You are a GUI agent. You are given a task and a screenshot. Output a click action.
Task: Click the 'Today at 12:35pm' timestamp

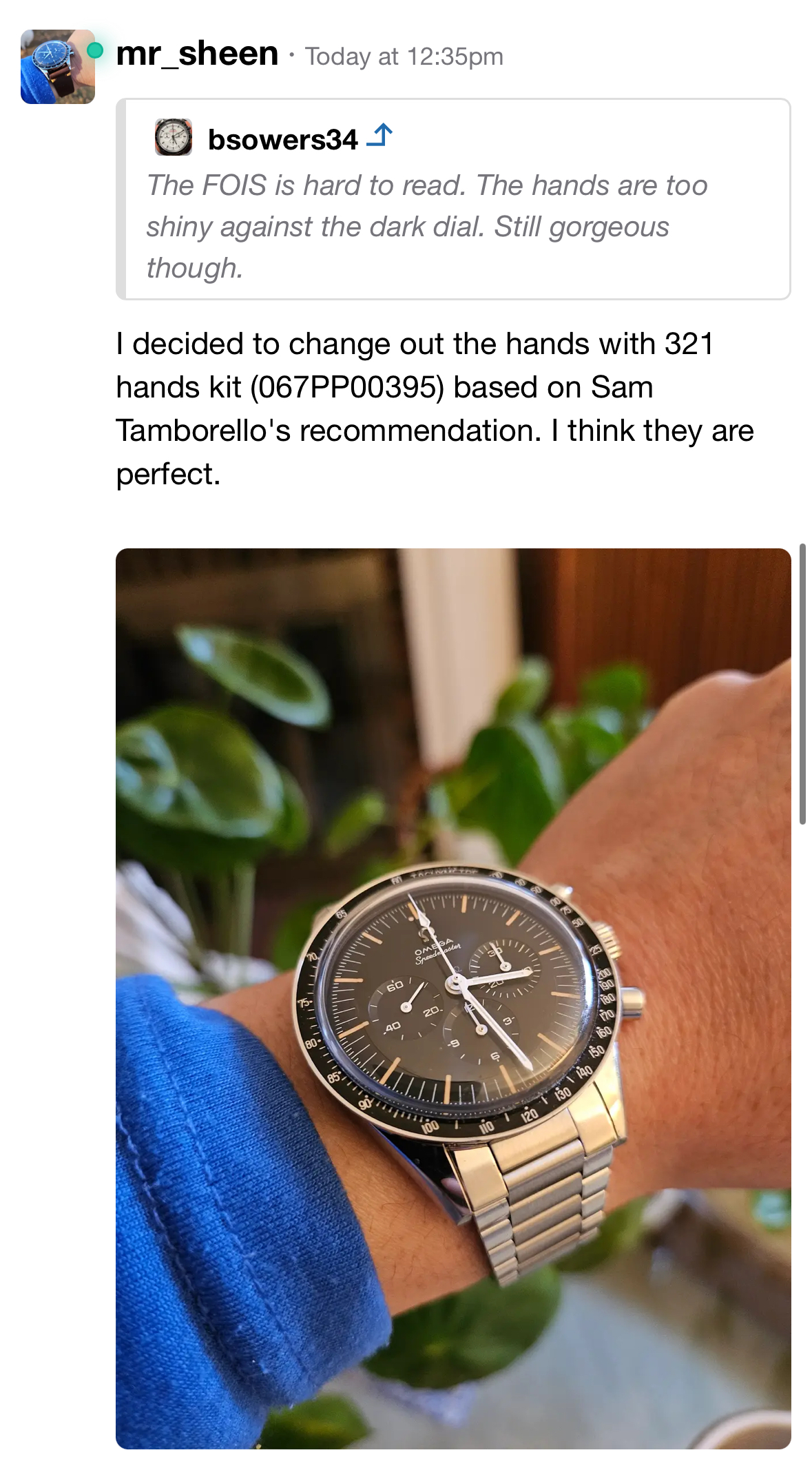tap(404, 56)
